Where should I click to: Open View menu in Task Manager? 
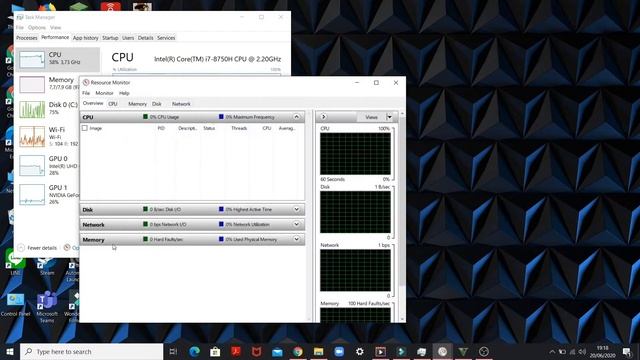[x=56, y=27]
